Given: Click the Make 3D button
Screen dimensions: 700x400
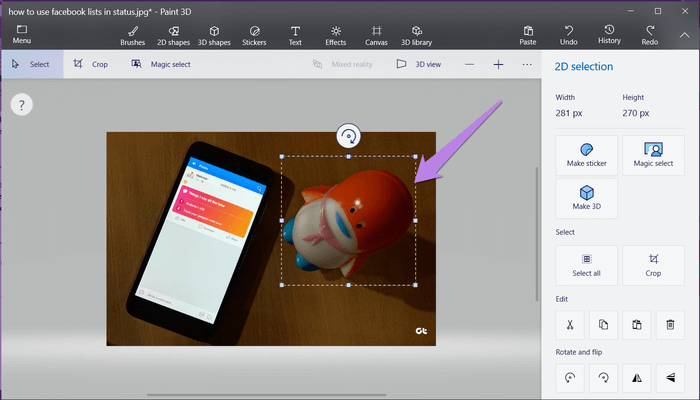Looking at the screenshot, I should tap(586, 197).
